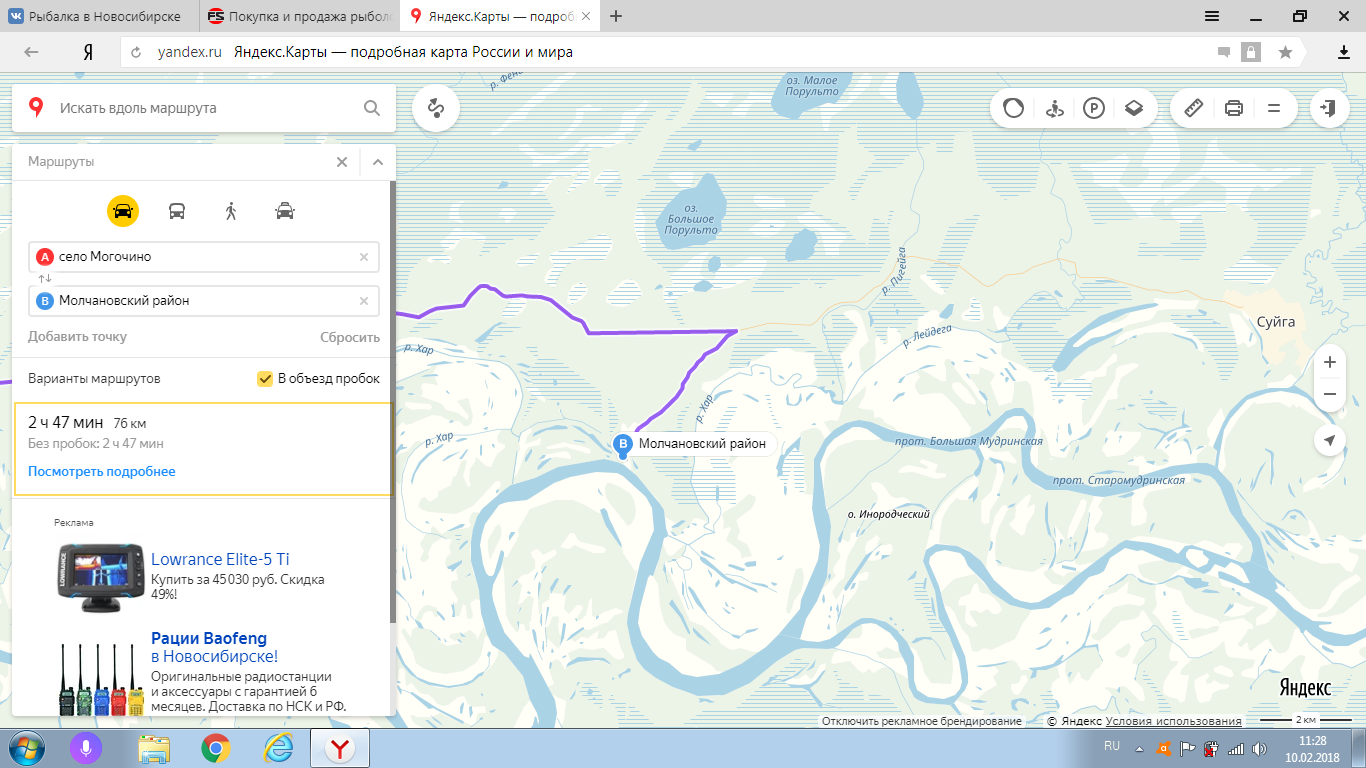Toggle the В объезд пробок checkbox
The height and width of the screenshot is (768, 1366).
coord(265,379)
